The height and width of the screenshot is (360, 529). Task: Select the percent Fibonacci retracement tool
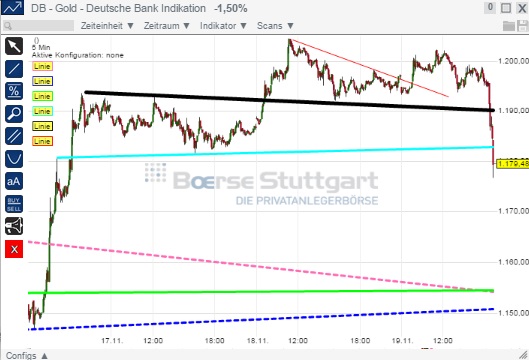click(x=14, y=91)
